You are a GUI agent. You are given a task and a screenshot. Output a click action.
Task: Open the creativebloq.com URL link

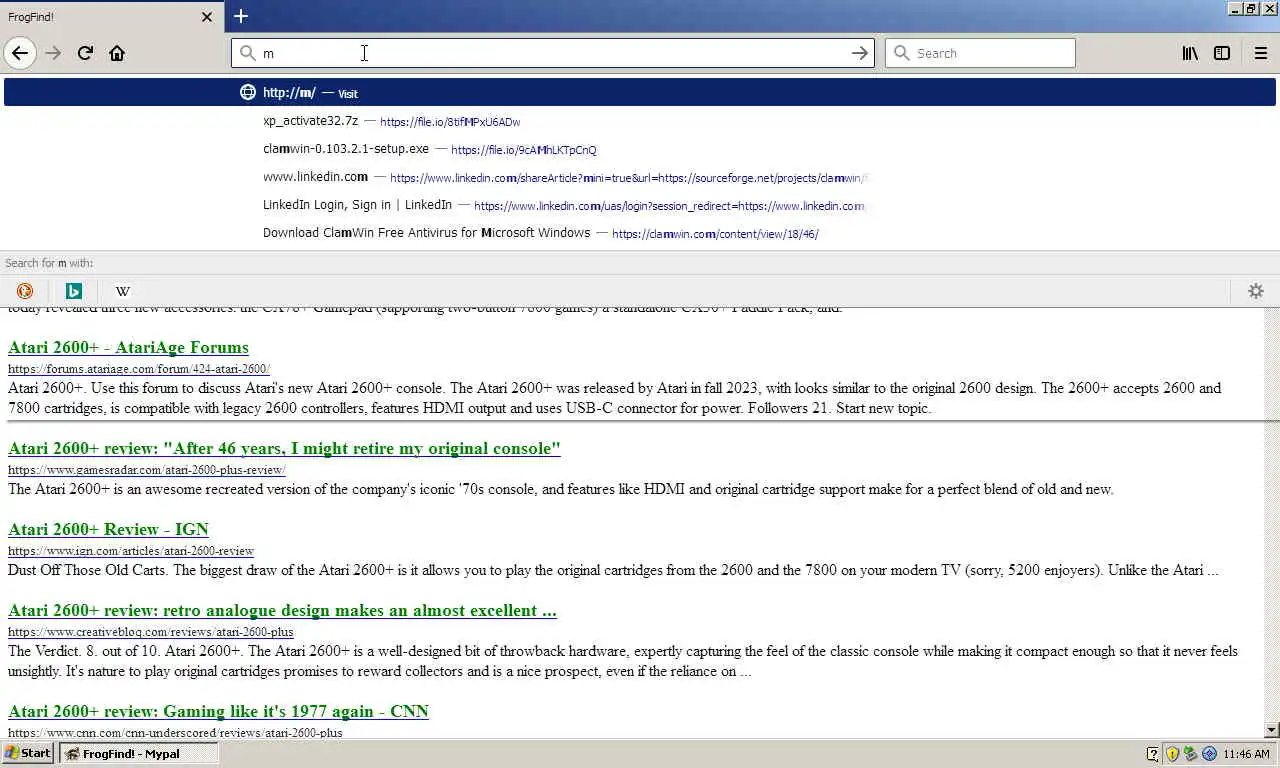(151, 632)
